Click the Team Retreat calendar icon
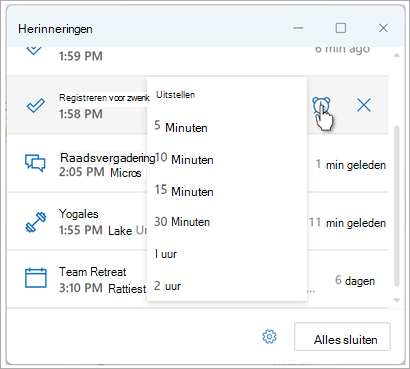The height and width of the screenshot is (369, 410). click(x=36, y=278)
